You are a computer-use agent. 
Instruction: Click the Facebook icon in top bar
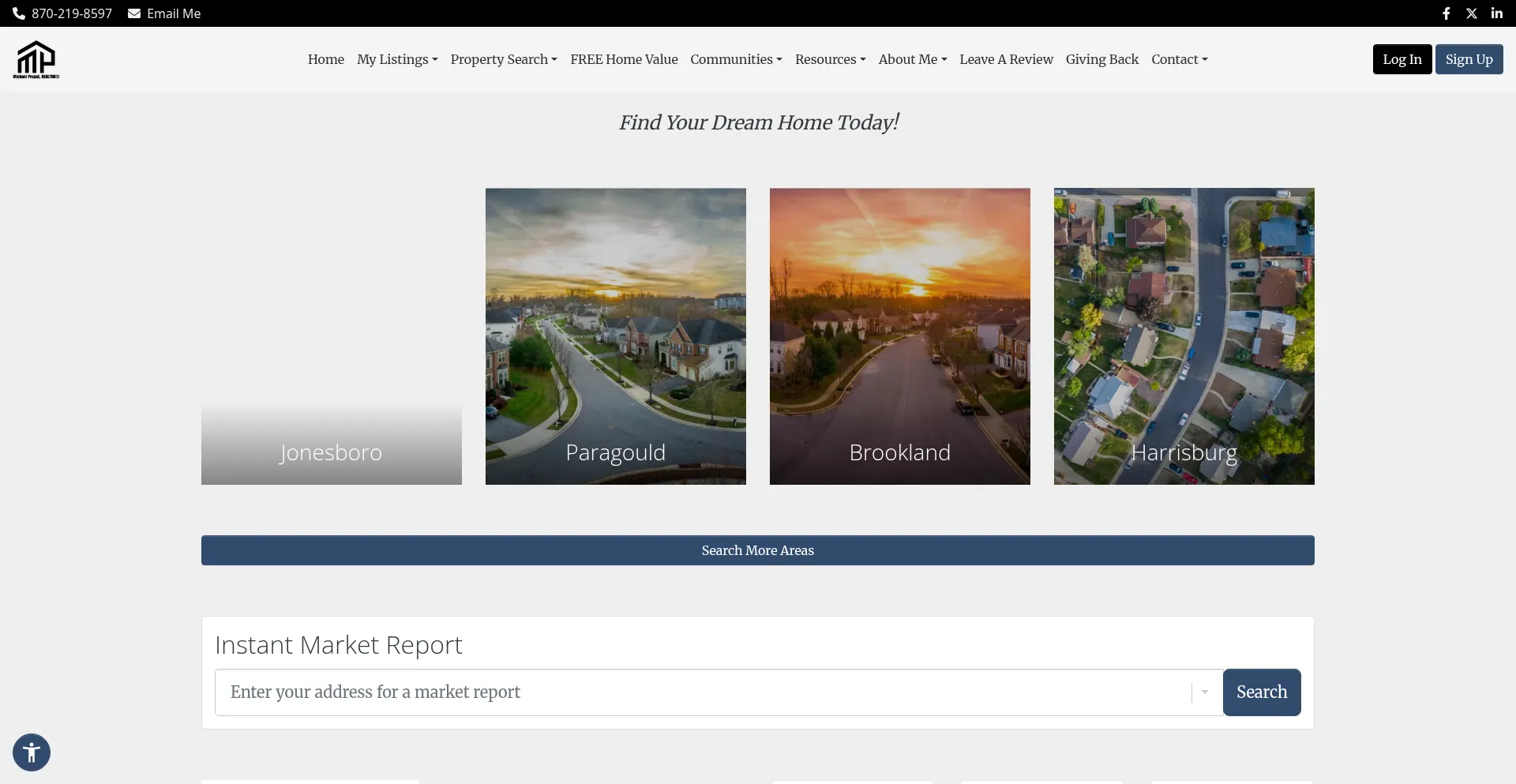(1446, 13)
